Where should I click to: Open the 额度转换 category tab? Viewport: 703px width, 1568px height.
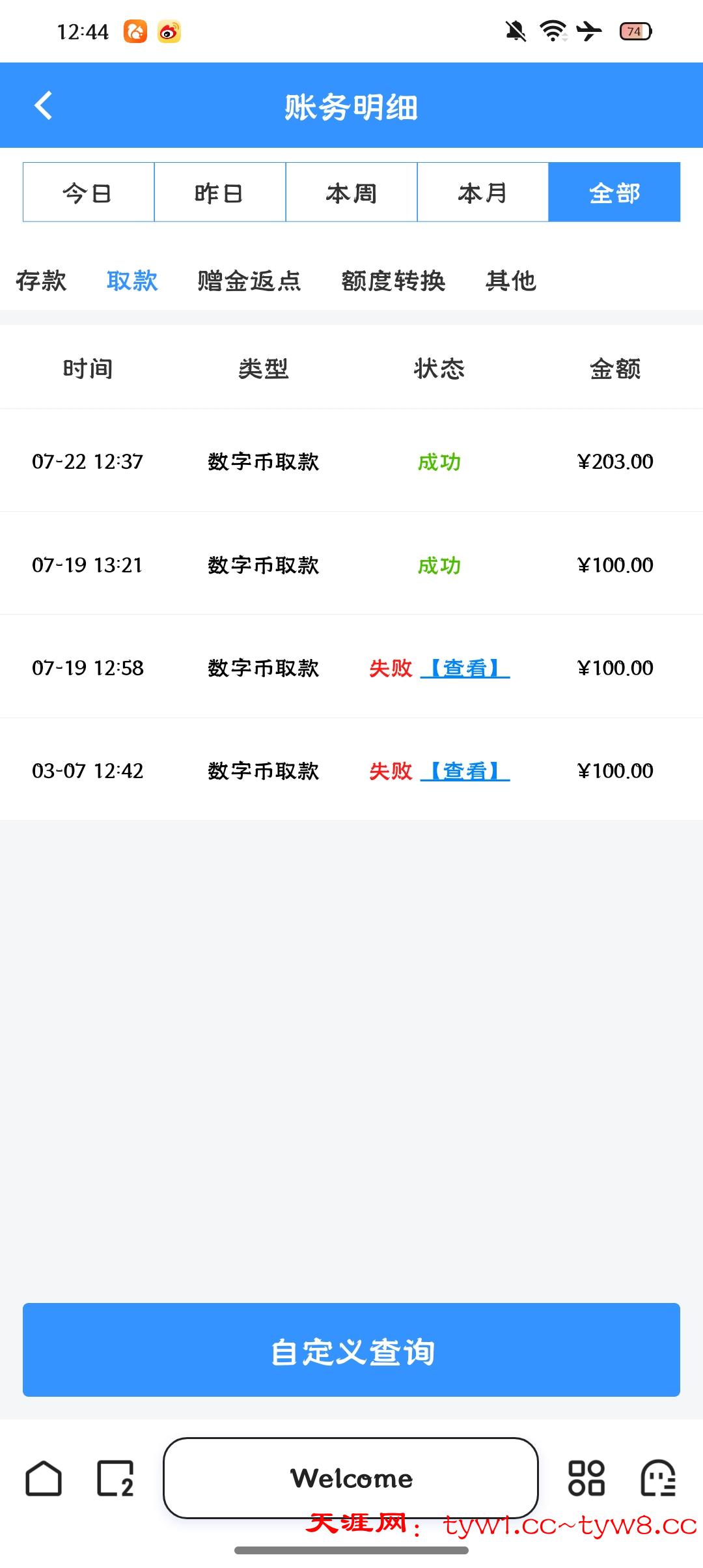pyautogui.click(x=394, y=281)
